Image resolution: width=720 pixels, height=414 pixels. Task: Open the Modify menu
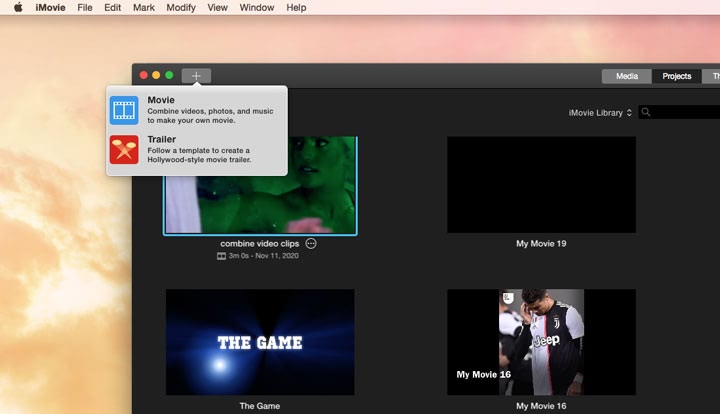(x=181, y=7)
